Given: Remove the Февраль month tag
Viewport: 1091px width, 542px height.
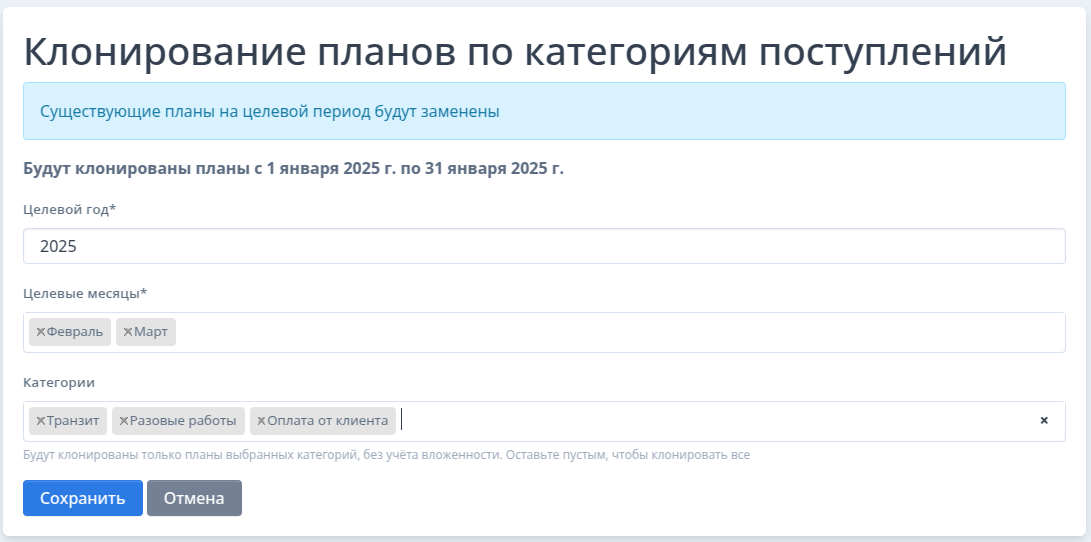Looking at the screenshot, I should point(40,332).
